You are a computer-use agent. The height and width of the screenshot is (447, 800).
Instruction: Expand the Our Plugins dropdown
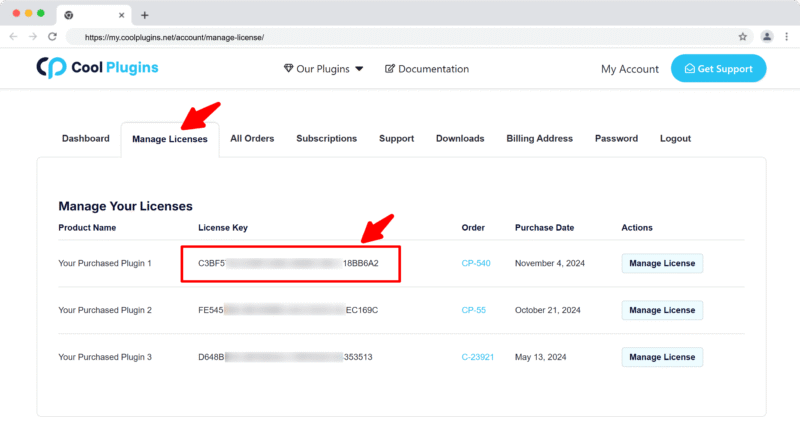click(324, 69)
